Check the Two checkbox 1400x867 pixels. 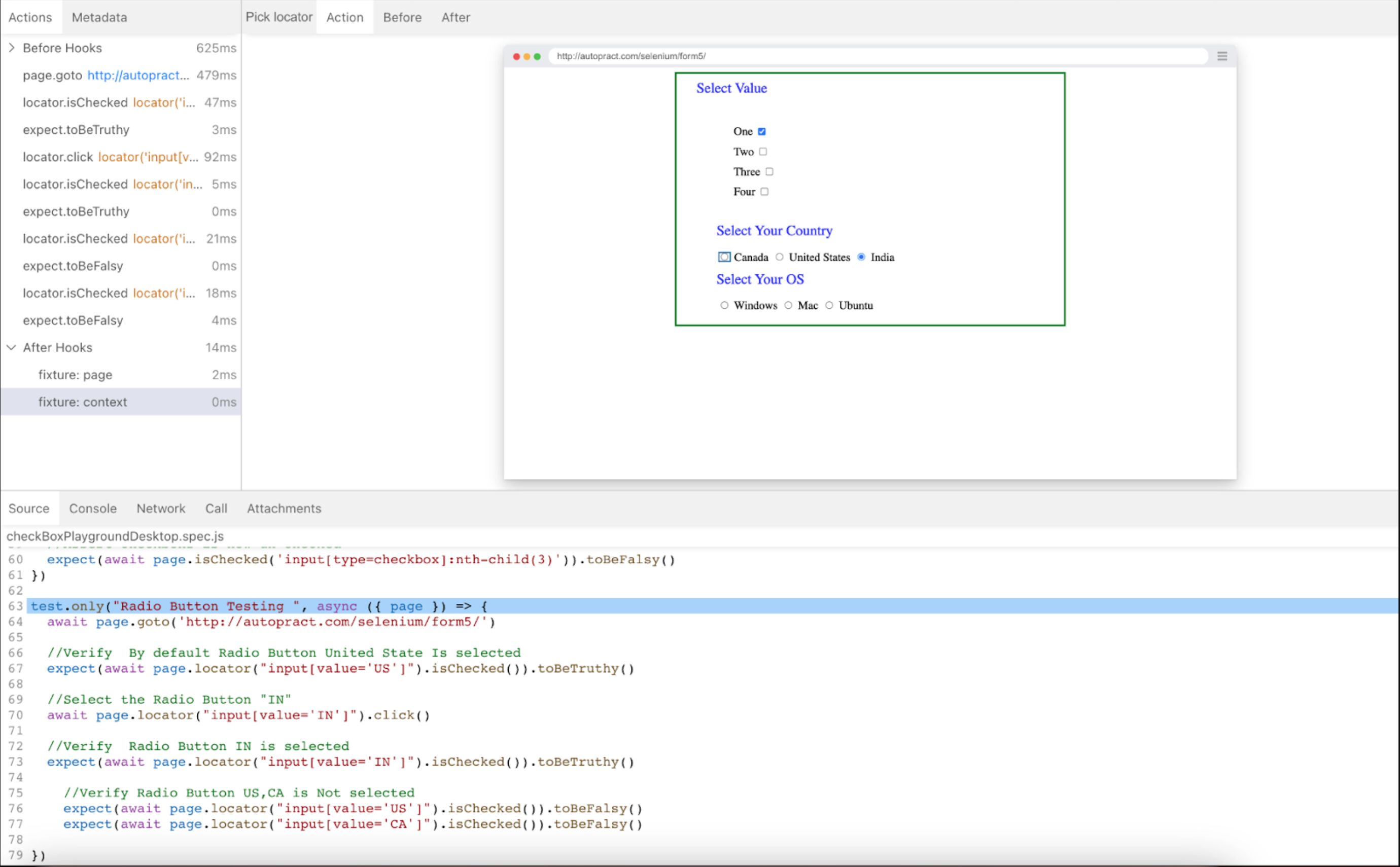(763, 152)
